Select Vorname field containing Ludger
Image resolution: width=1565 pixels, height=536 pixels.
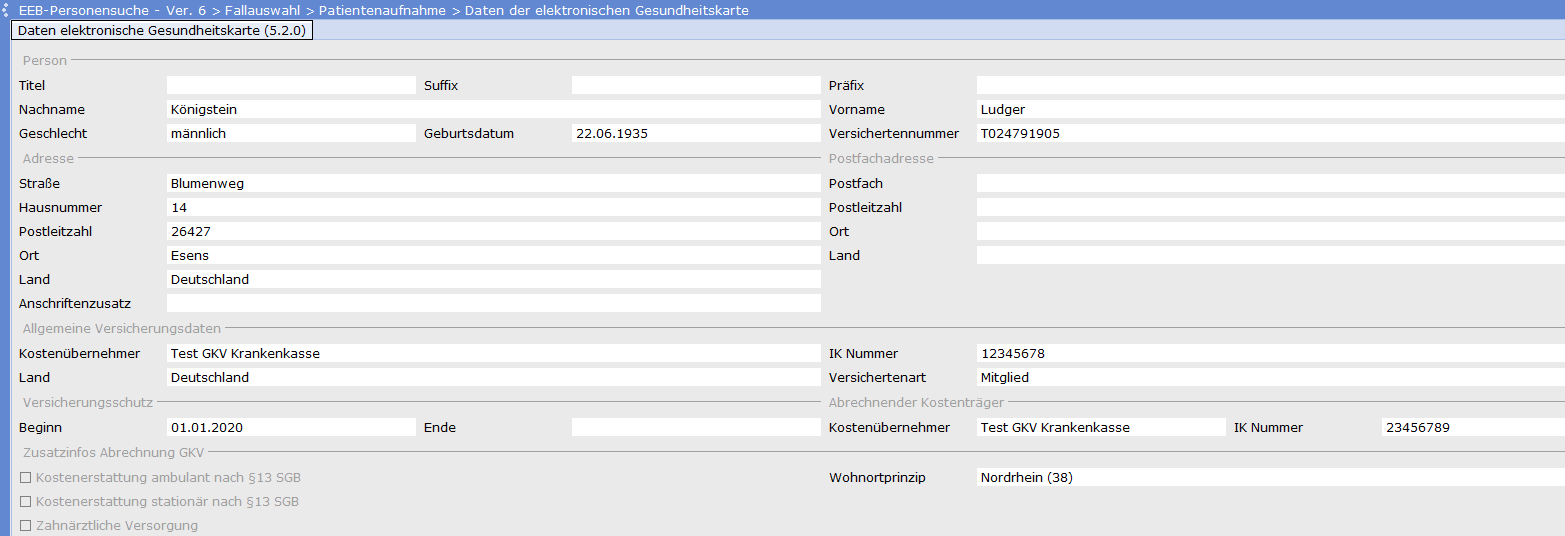coord(1271,110)
